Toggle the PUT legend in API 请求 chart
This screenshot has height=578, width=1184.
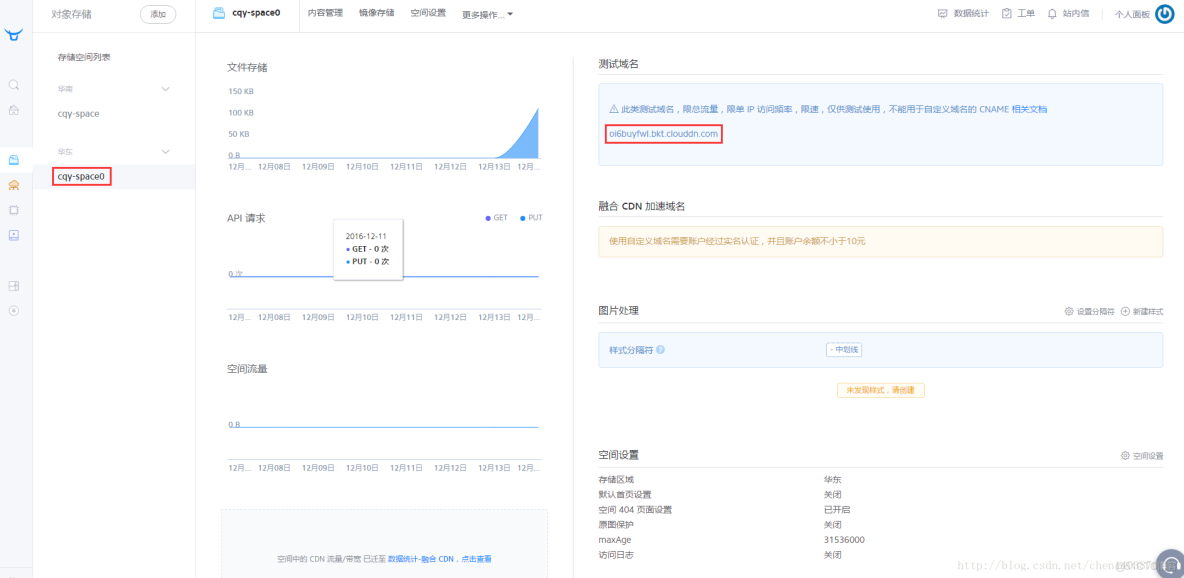530,217
